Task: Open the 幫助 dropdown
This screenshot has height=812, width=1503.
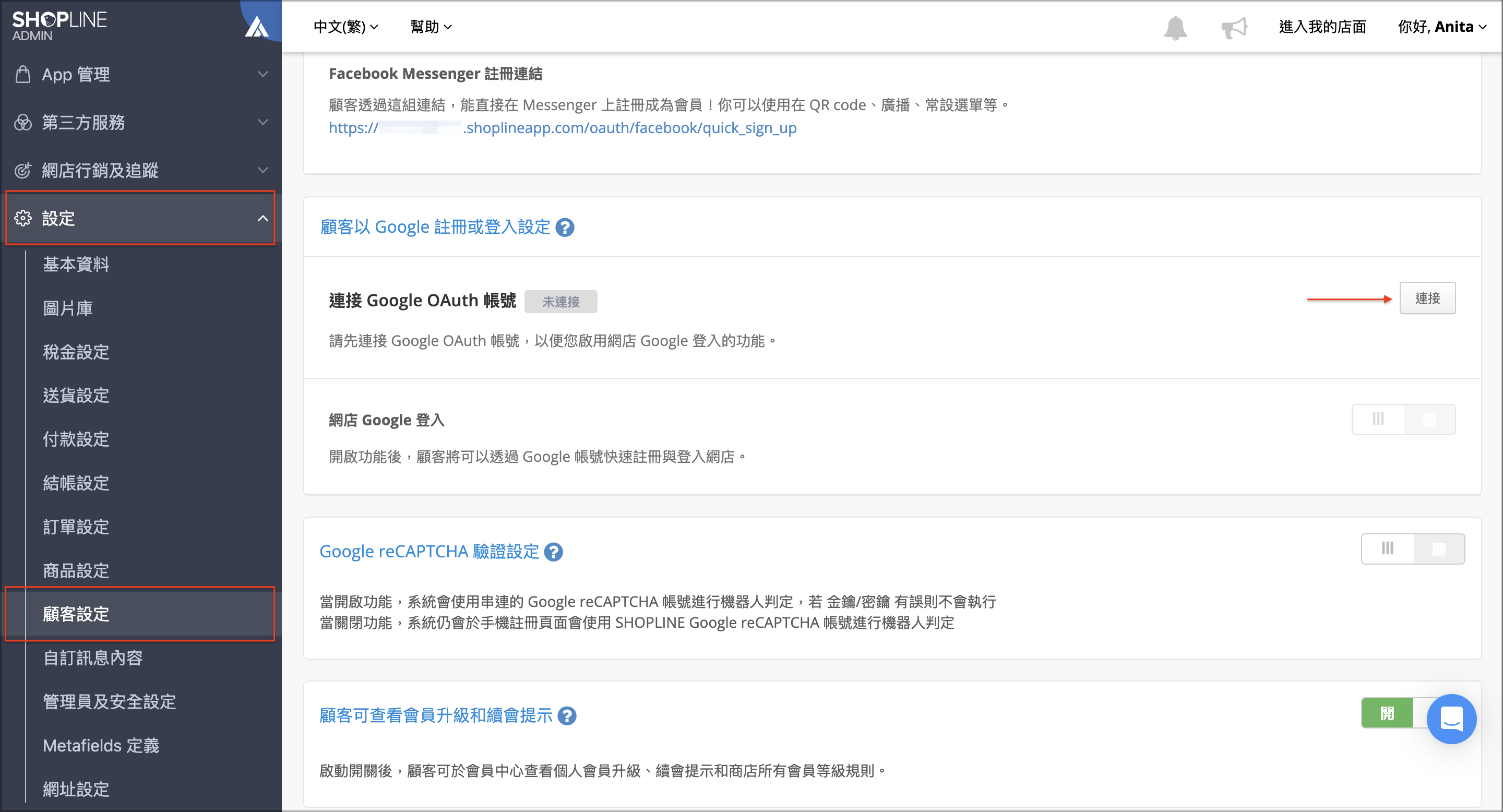Action: click(431, 27)
